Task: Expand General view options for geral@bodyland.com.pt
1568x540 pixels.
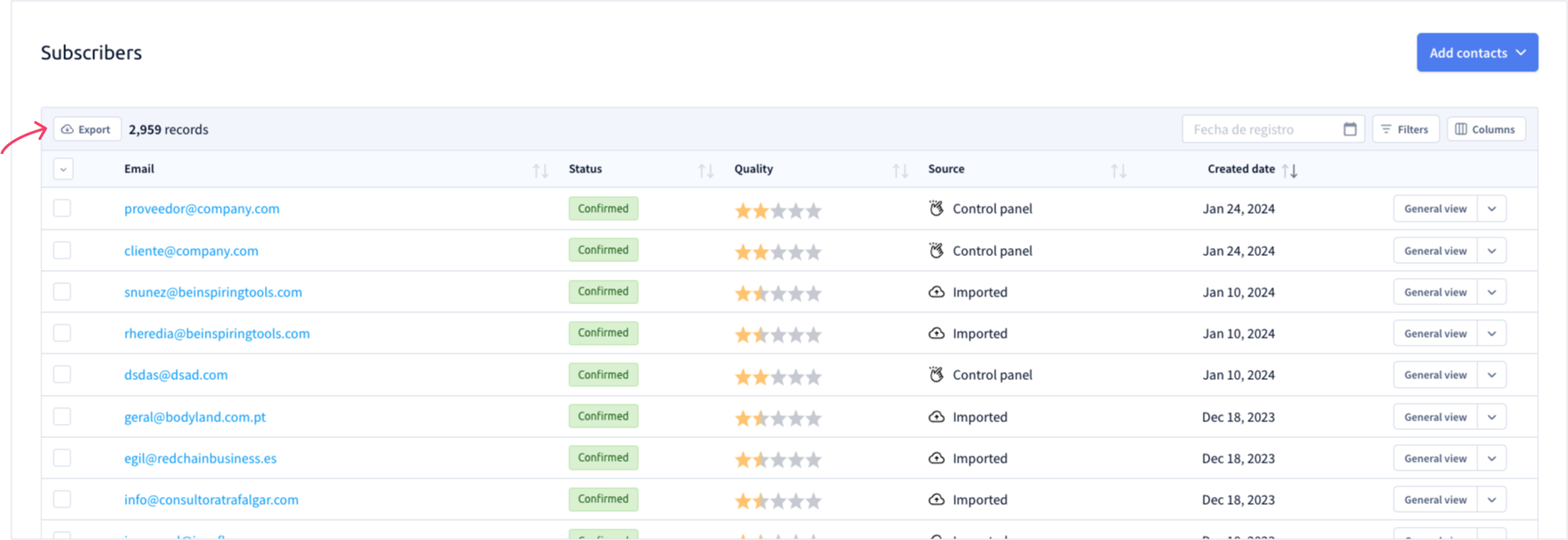Action: tap(1492, 417)
